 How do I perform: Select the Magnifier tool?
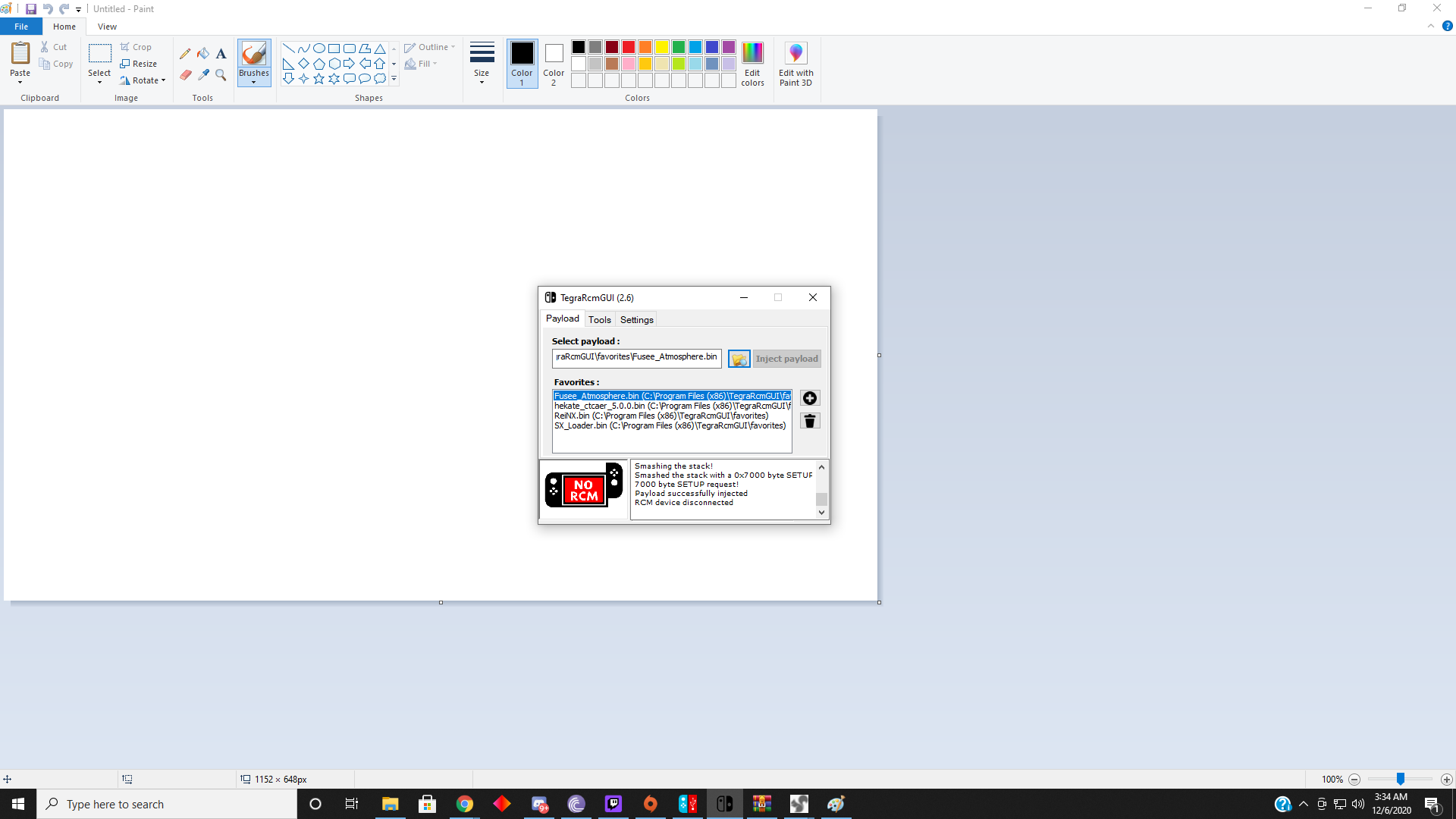pyautogui.click(x=221, y=75)
